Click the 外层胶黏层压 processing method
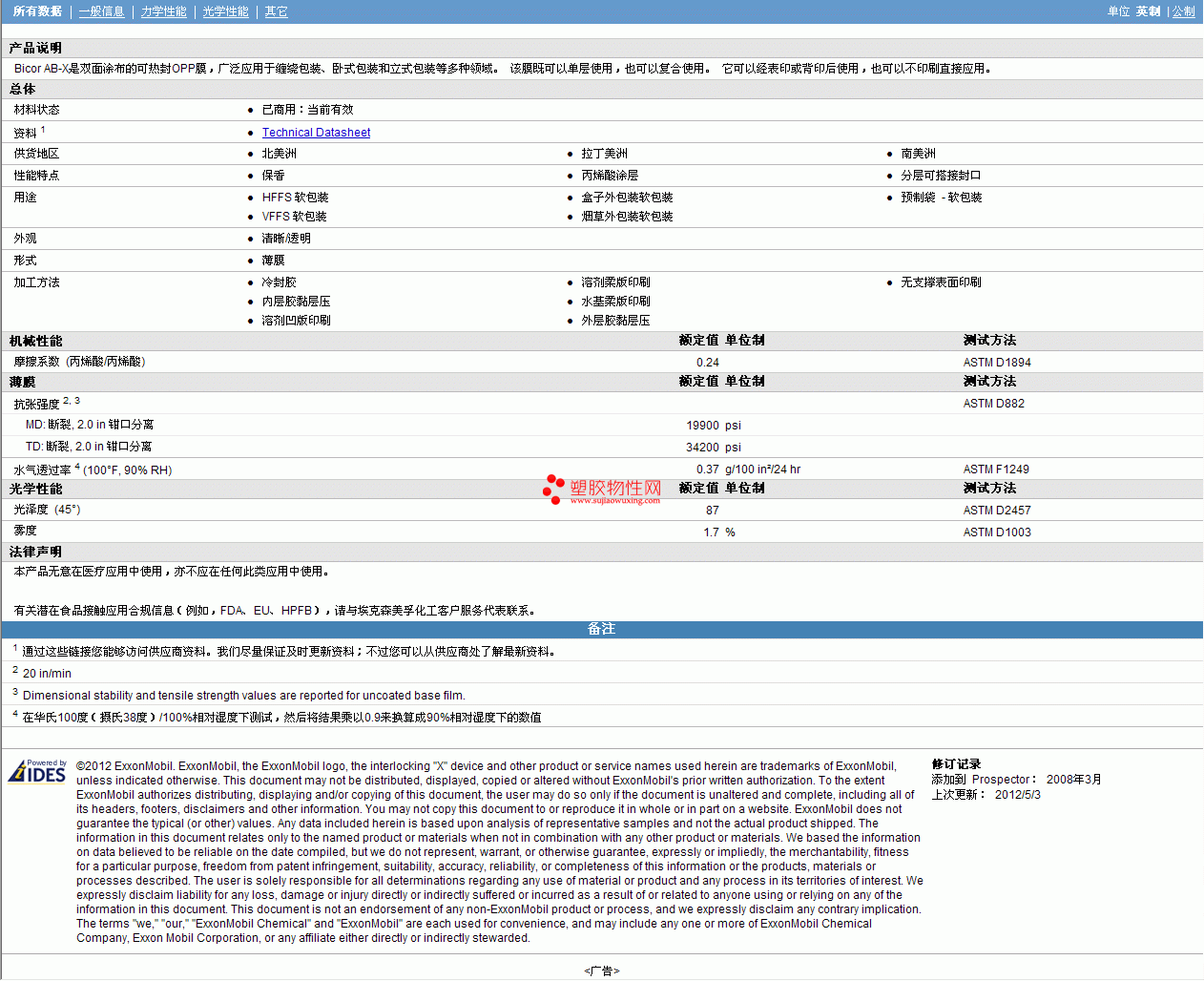The width and height of the screenshot is (1204, 981). point(616,321)
